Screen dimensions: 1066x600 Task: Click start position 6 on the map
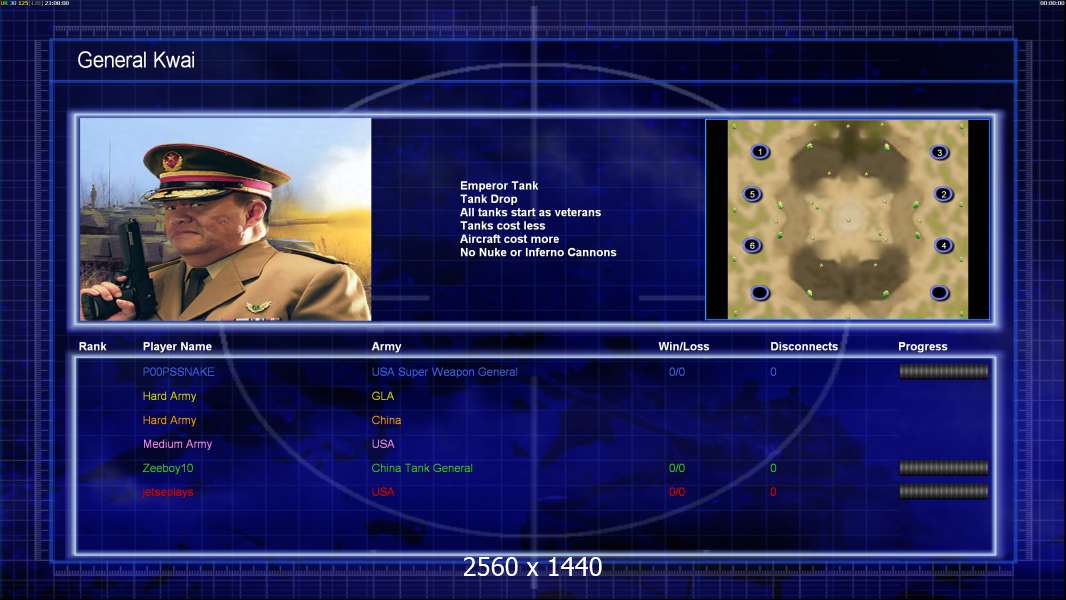752,245
